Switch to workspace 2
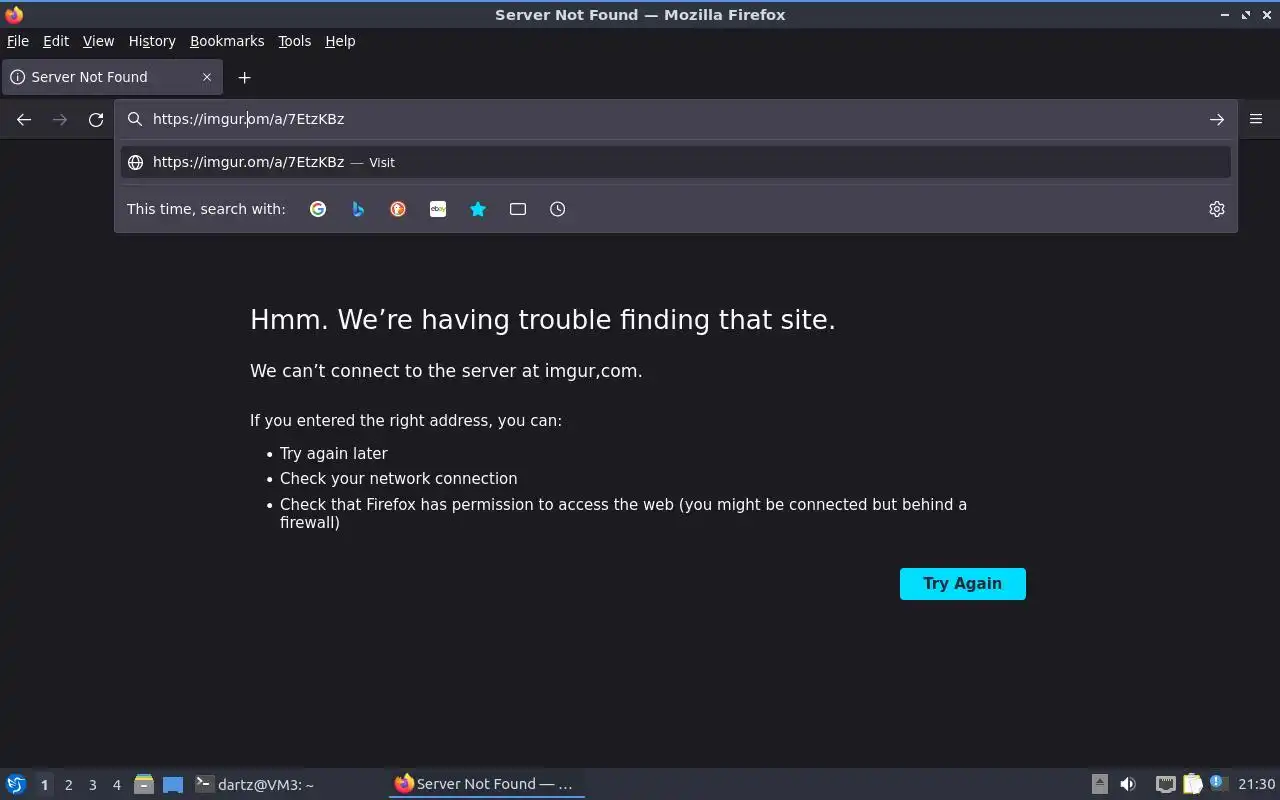 click(x=68, y=785)
